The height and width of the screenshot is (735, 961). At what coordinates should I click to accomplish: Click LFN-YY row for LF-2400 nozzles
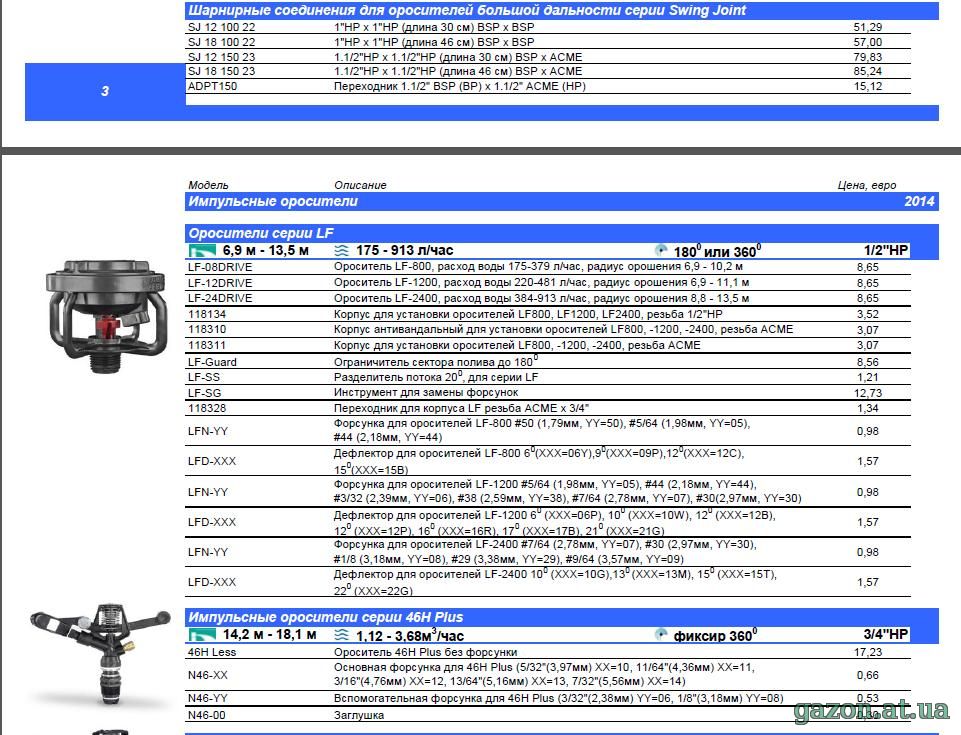(x=548, y=552)
